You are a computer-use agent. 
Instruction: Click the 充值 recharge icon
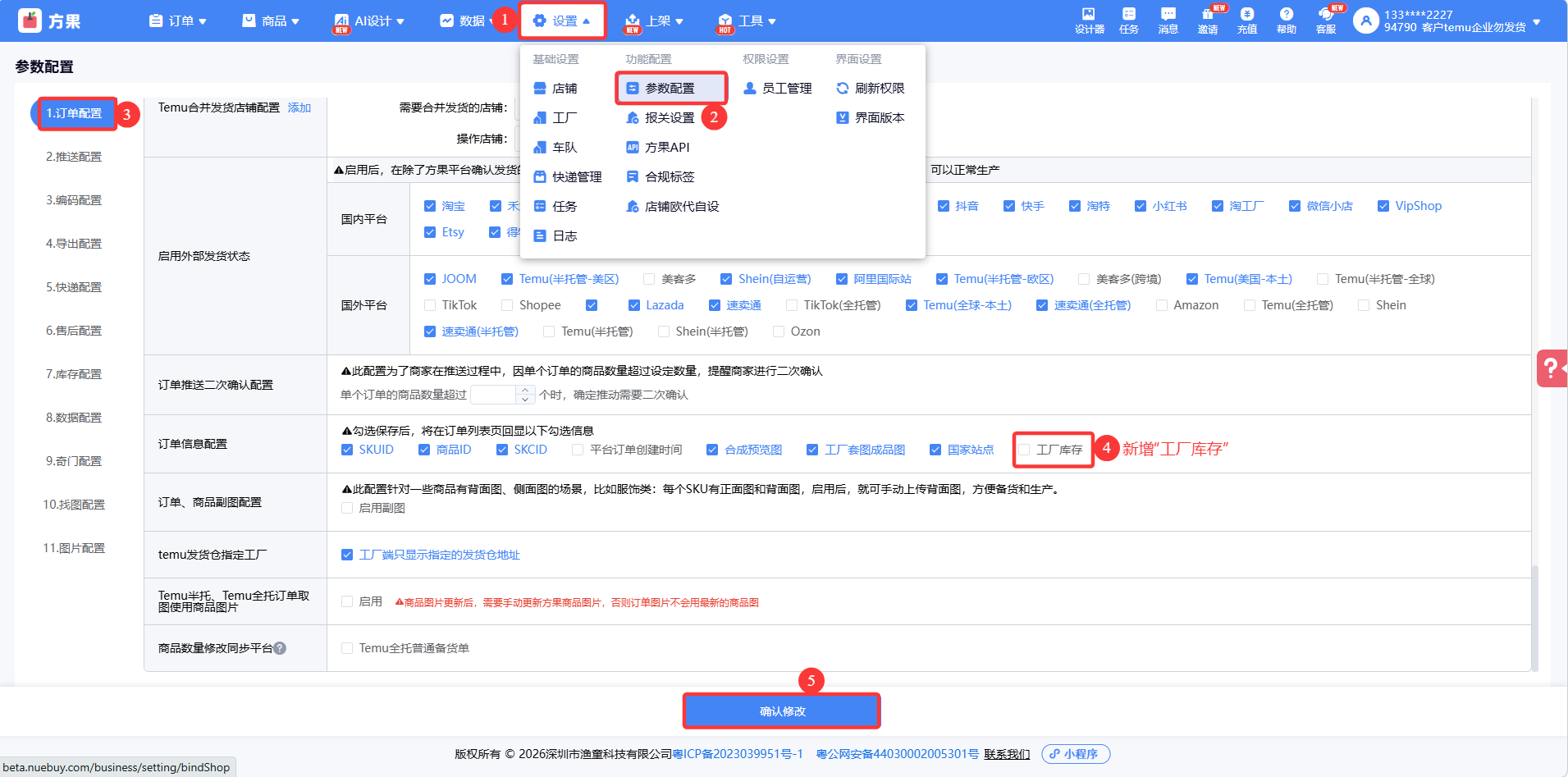[1246, 21]
